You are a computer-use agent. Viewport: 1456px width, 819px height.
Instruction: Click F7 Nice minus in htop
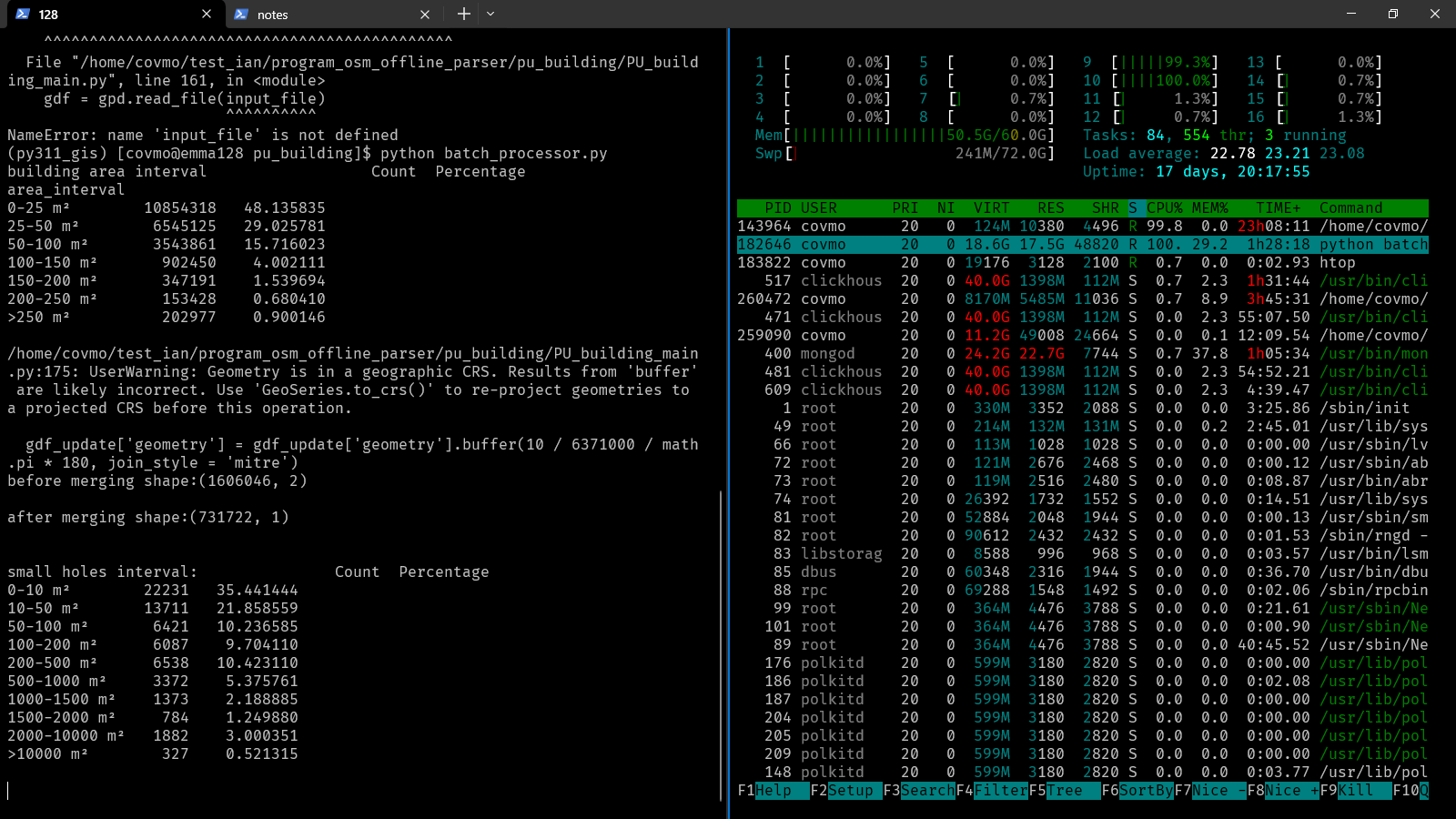[x=1210, y=791]
